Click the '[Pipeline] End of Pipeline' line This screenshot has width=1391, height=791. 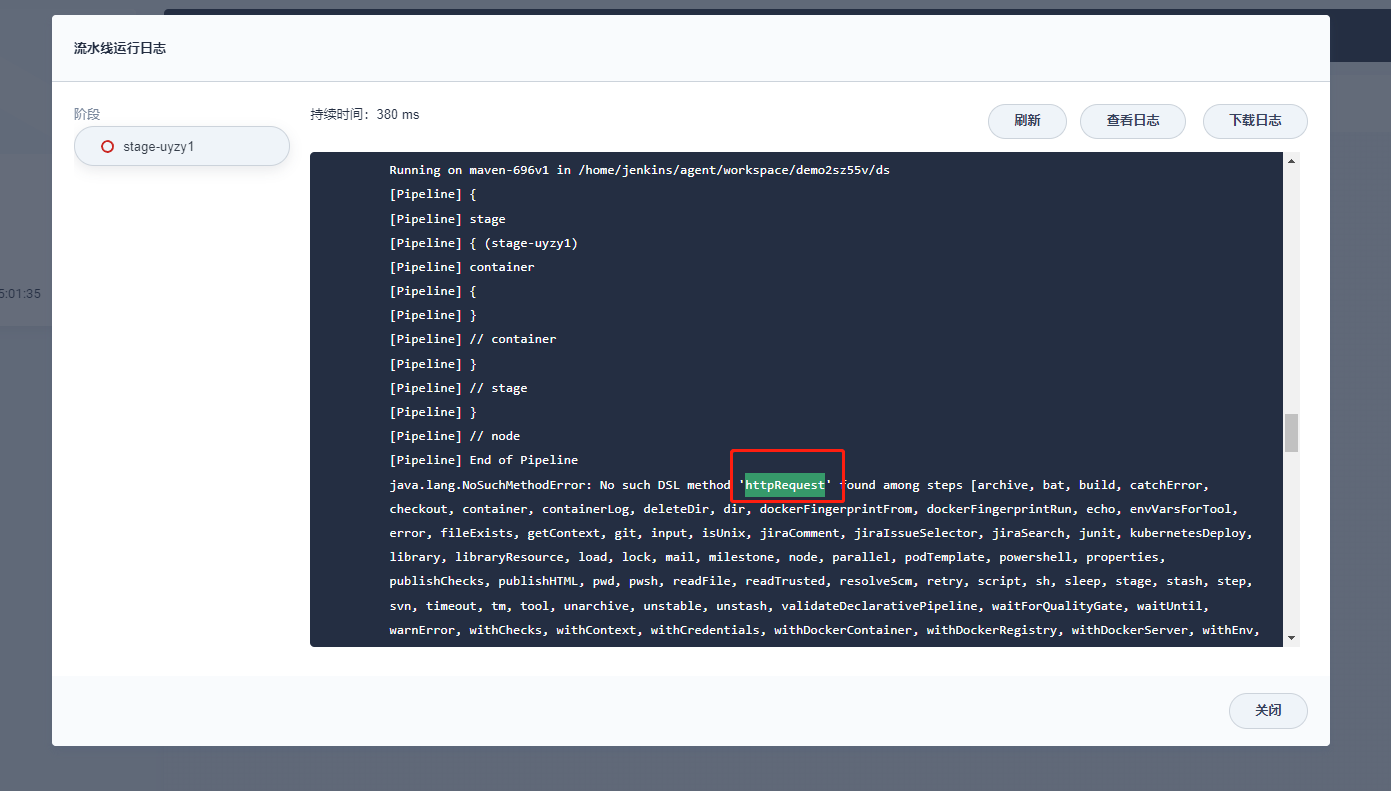click(x=484, y=460)
